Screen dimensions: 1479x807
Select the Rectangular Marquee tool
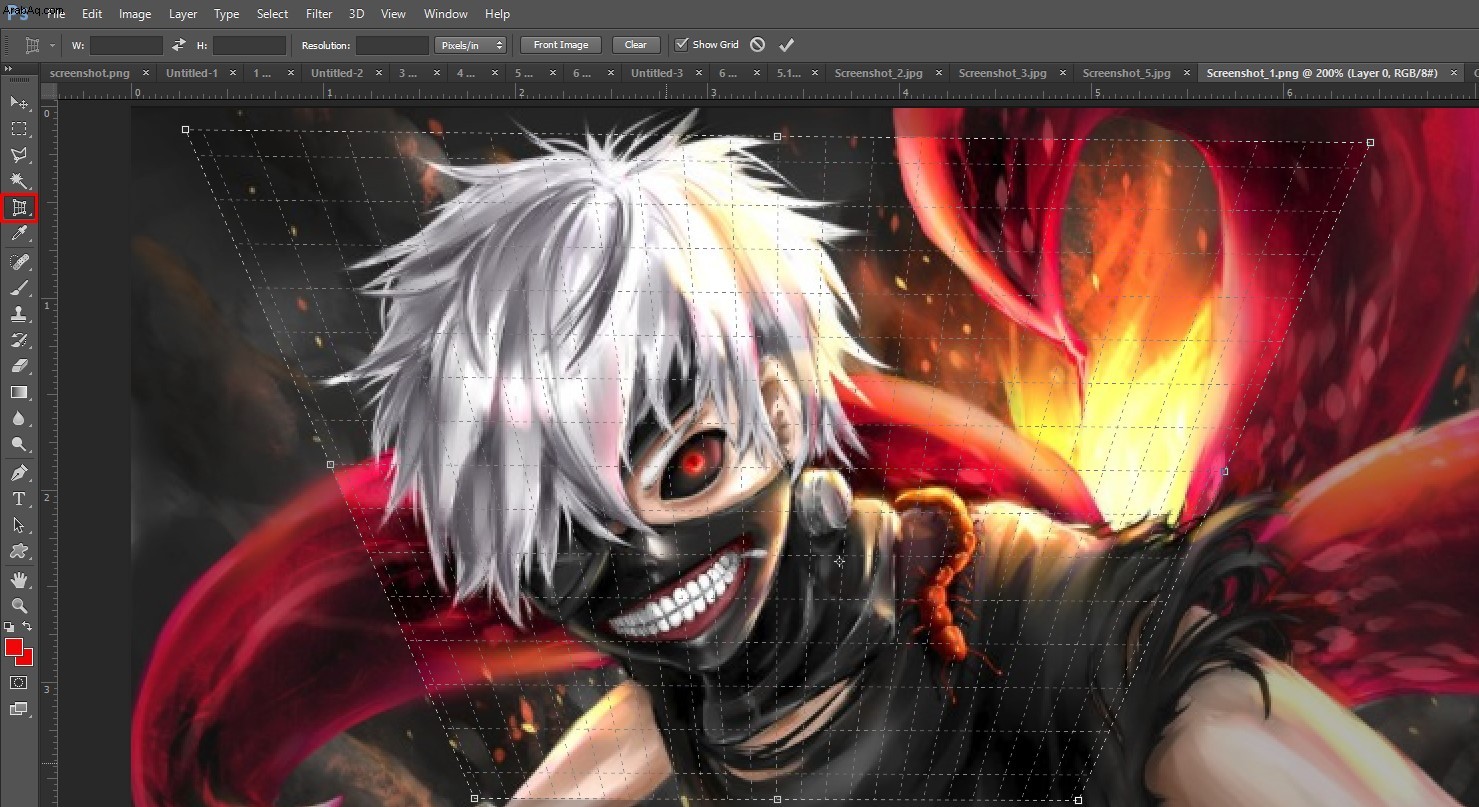coord(19,129)
